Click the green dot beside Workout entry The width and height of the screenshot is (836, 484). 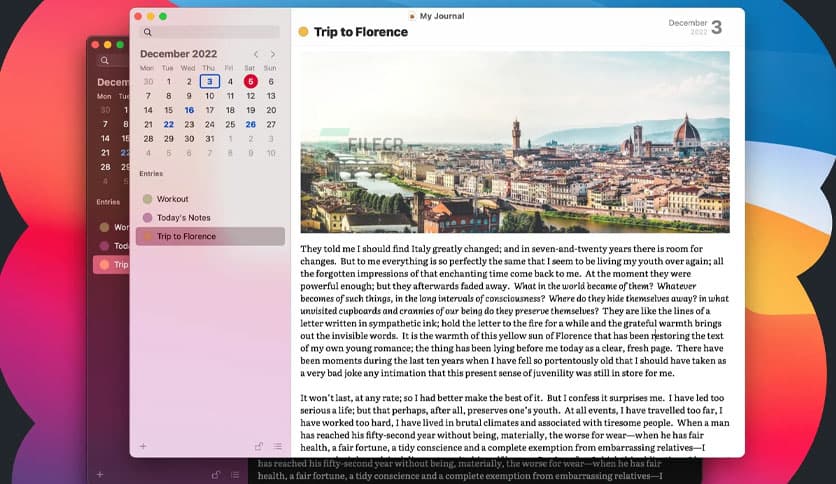(x=148, y=199)
